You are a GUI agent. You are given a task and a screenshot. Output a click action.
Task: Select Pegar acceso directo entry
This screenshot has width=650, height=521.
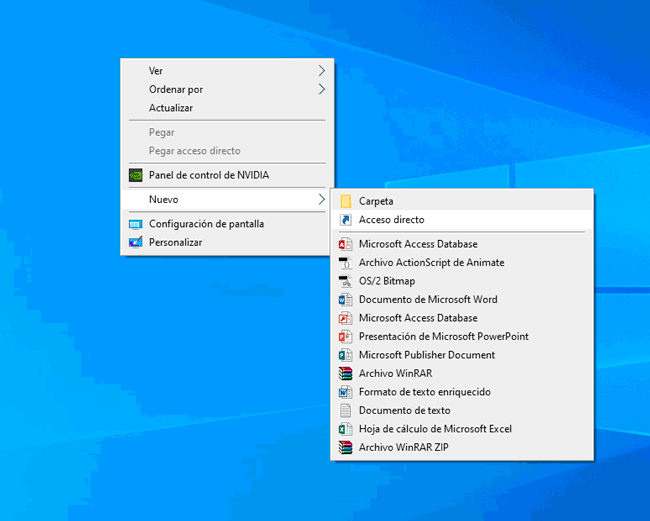point(227,150)
